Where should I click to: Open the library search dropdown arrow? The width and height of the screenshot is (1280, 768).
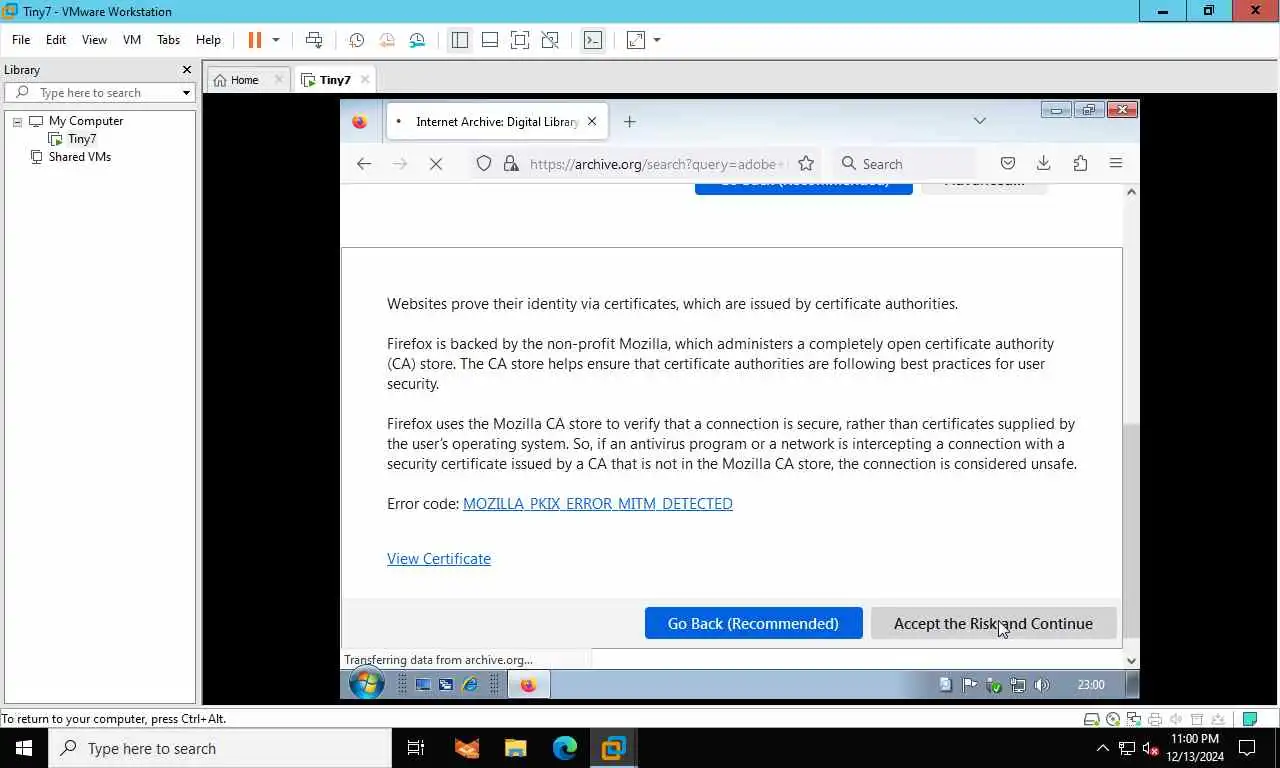point(186,93)
